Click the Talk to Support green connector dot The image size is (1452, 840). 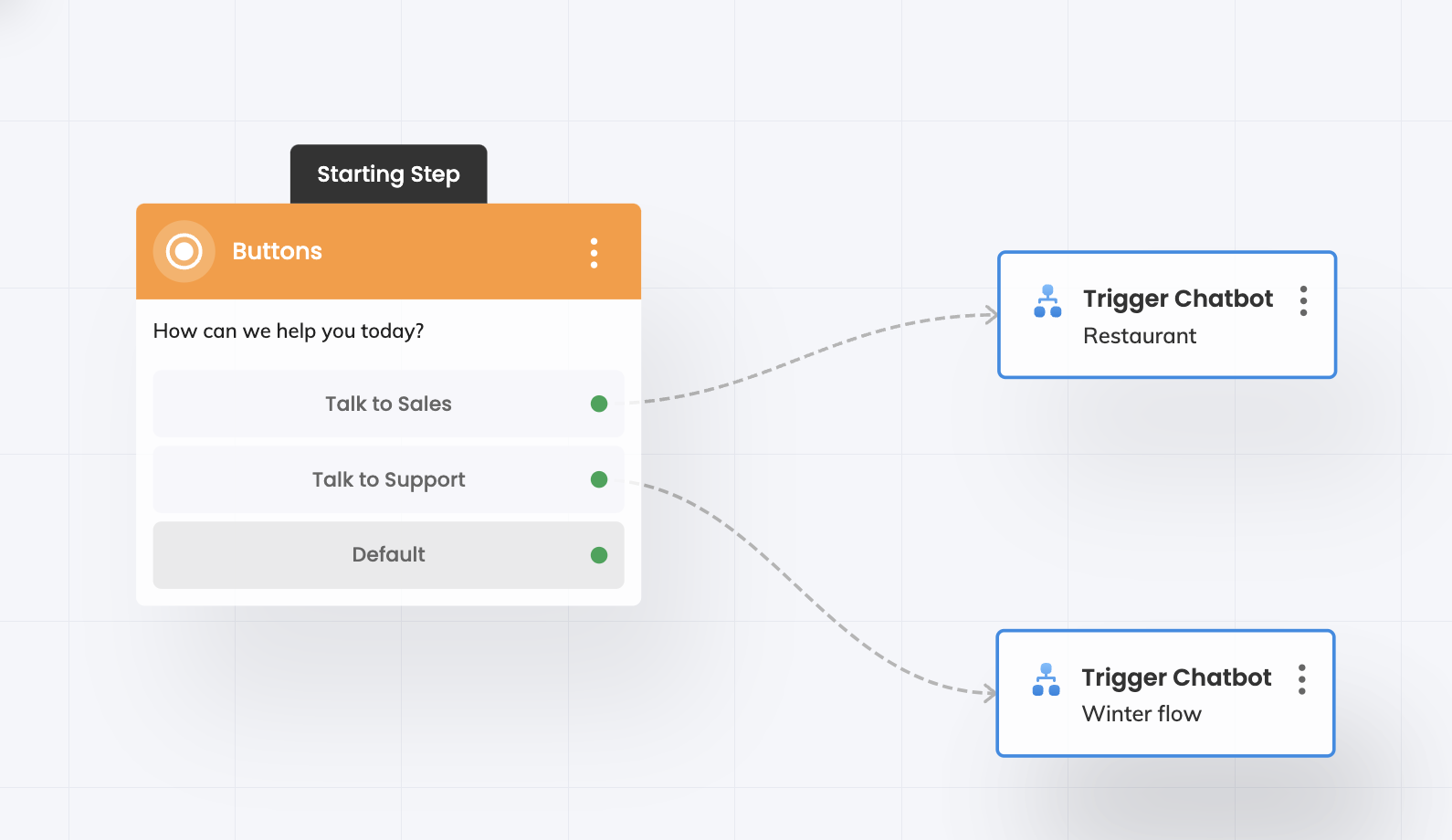(x=599, y=479)
